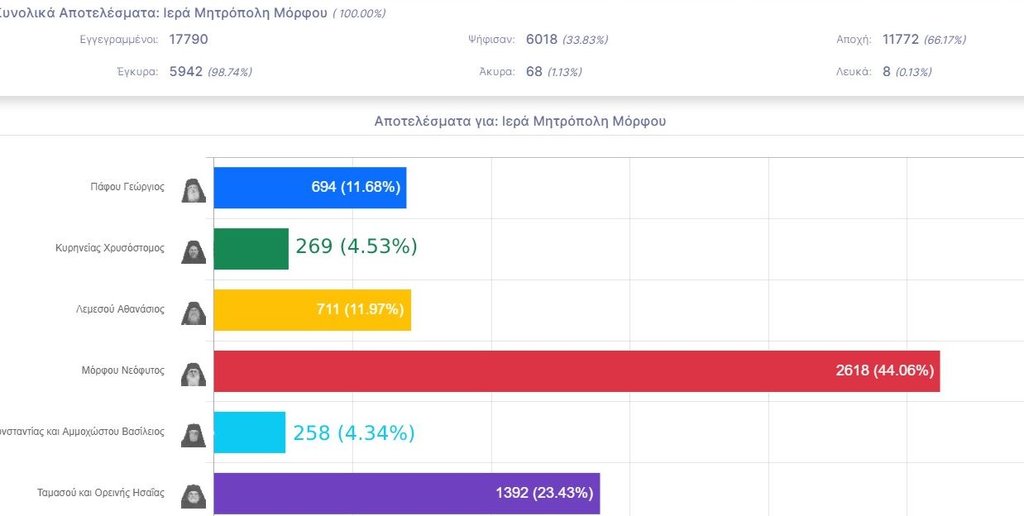Click the Έγκυρα label
This screenshot has height=516, width=1024.
(137, 72)
